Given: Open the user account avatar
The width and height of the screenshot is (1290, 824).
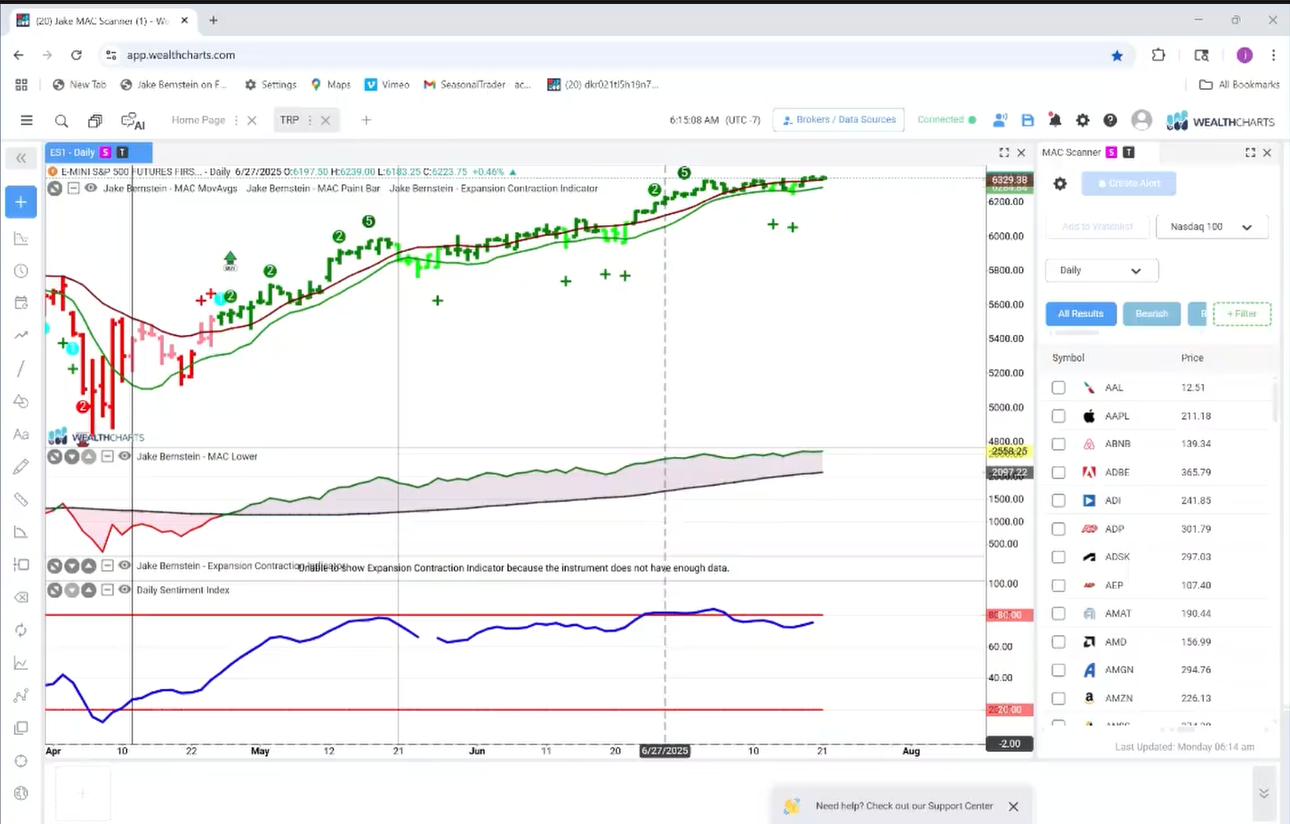Looking at the screenshot, I should point(1141,120).
